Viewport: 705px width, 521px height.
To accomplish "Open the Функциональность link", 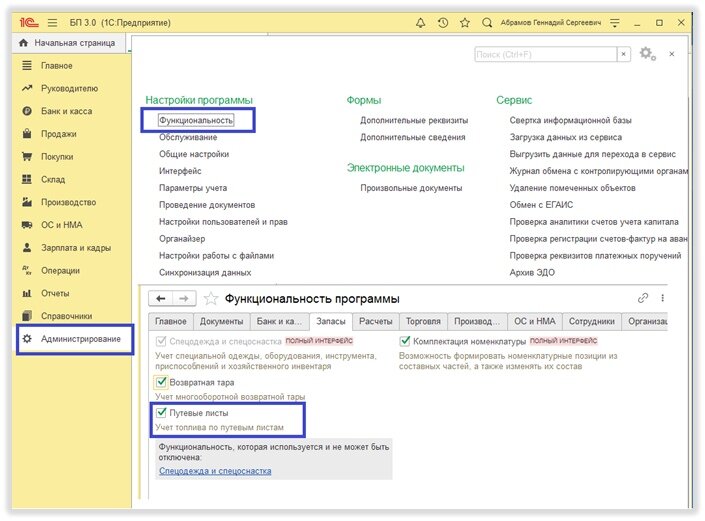I will tap(196, 120).
